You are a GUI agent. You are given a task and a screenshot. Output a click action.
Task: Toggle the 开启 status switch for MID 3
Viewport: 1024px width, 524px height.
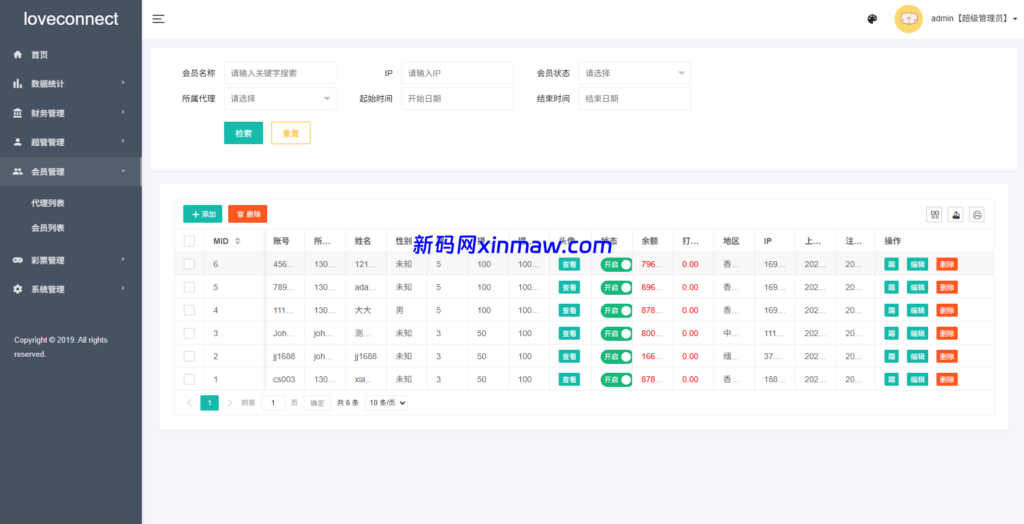pos(616,333)
